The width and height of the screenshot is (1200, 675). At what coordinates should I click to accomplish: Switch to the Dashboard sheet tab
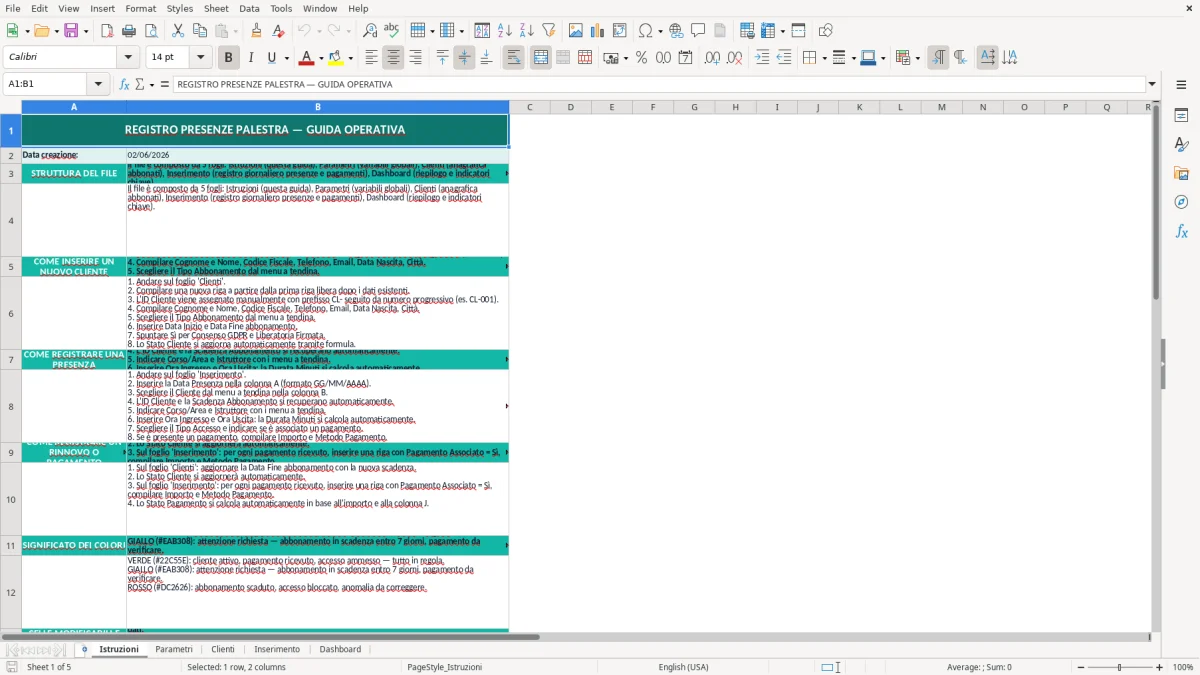[340, 649]
